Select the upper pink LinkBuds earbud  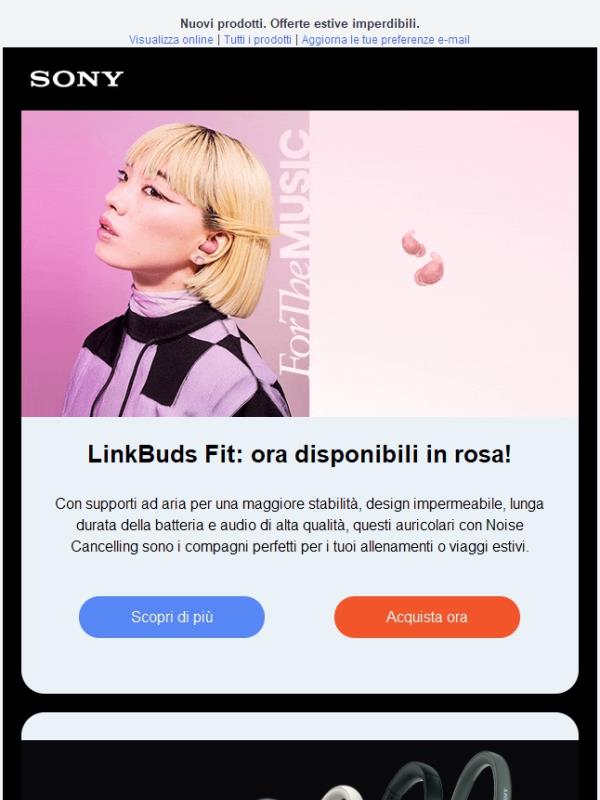pyautogui.click(x=412, y=243)
